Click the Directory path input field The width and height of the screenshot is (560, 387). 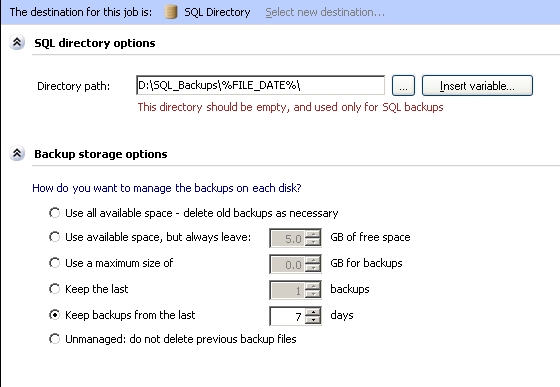point(260,85)
